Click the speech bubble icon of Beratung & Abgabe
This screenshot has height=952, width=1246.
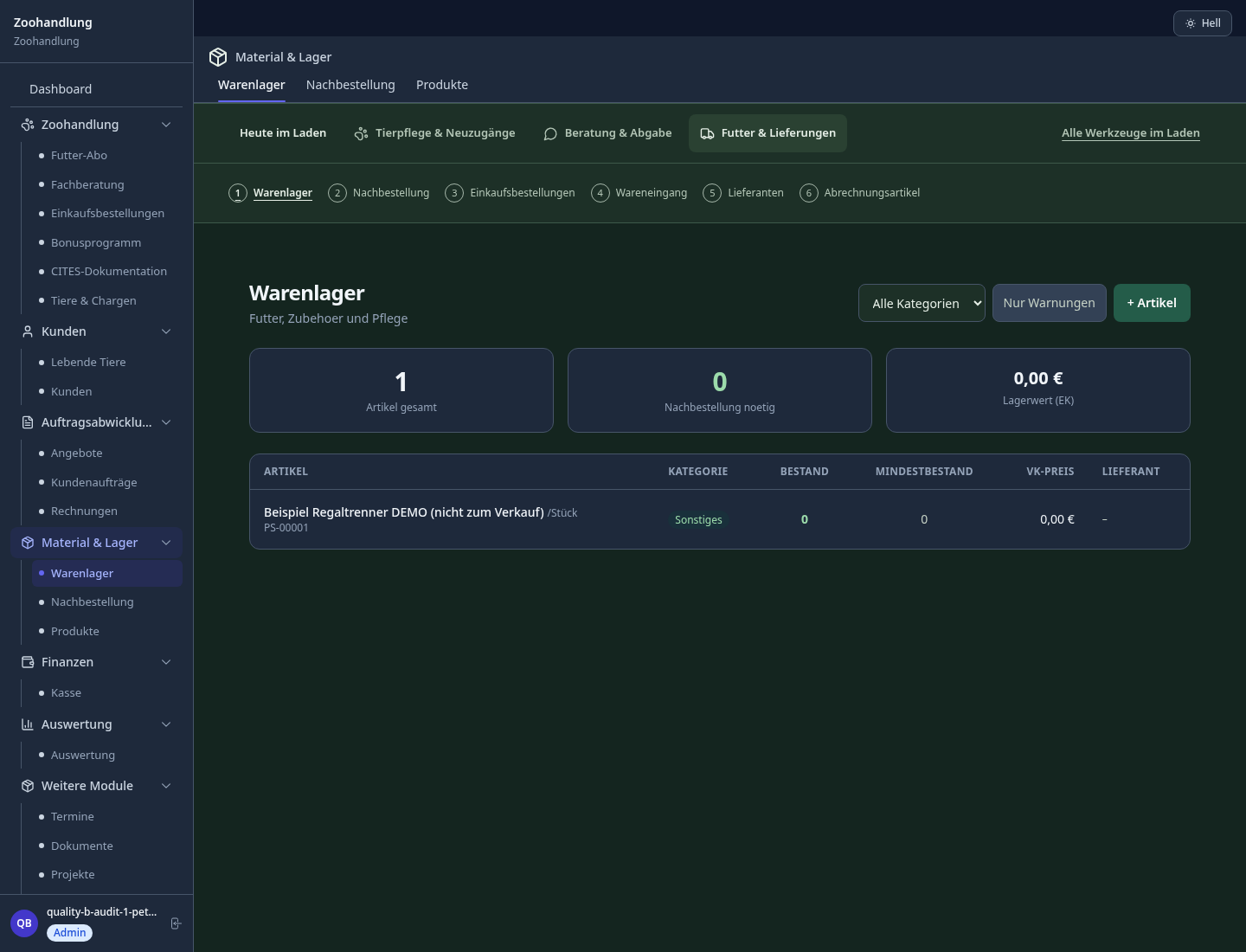click(550, 133)
